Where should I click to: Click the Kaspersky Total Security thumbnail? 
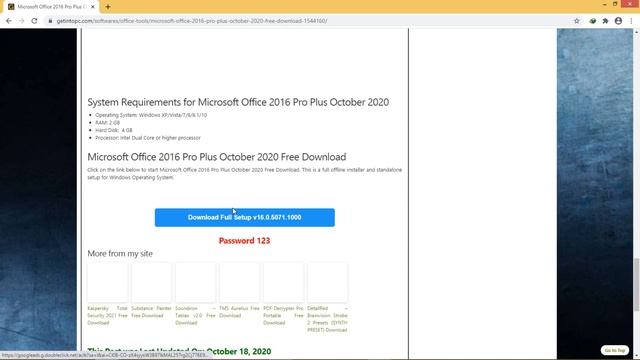[108, 282]
